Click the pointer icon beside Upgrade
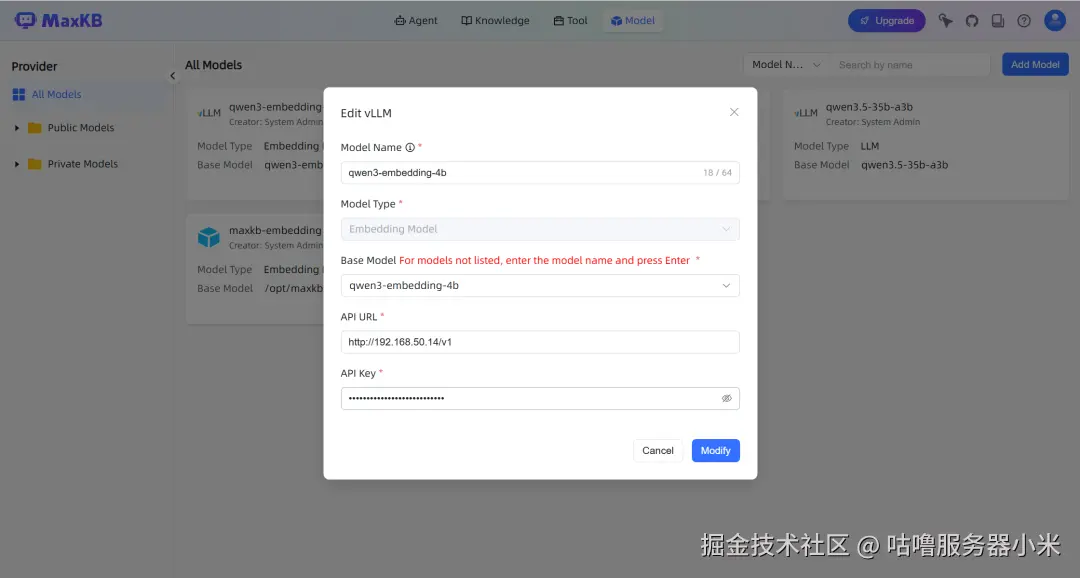 (946, 21)
